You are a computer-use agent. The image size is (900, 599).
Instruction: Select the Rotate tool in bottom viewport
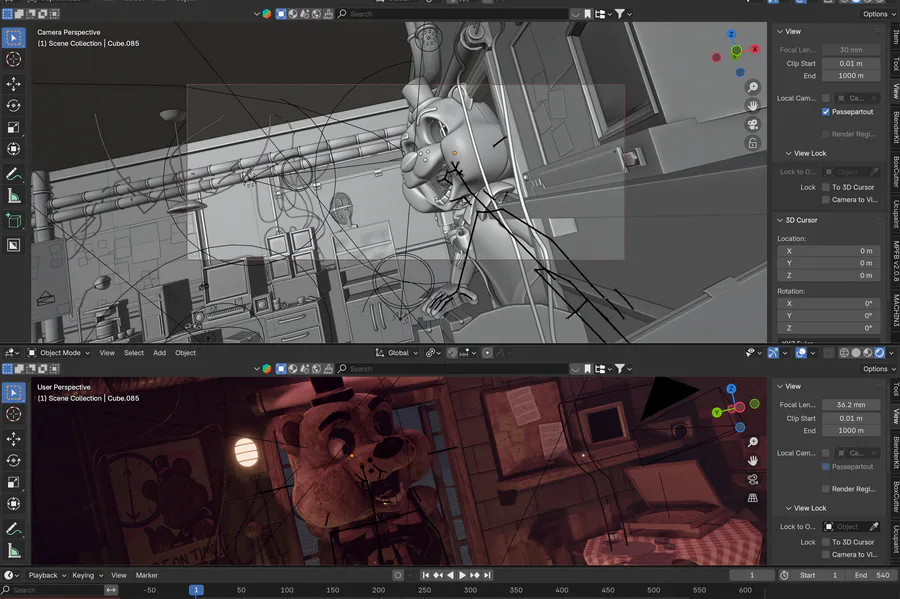13,461
